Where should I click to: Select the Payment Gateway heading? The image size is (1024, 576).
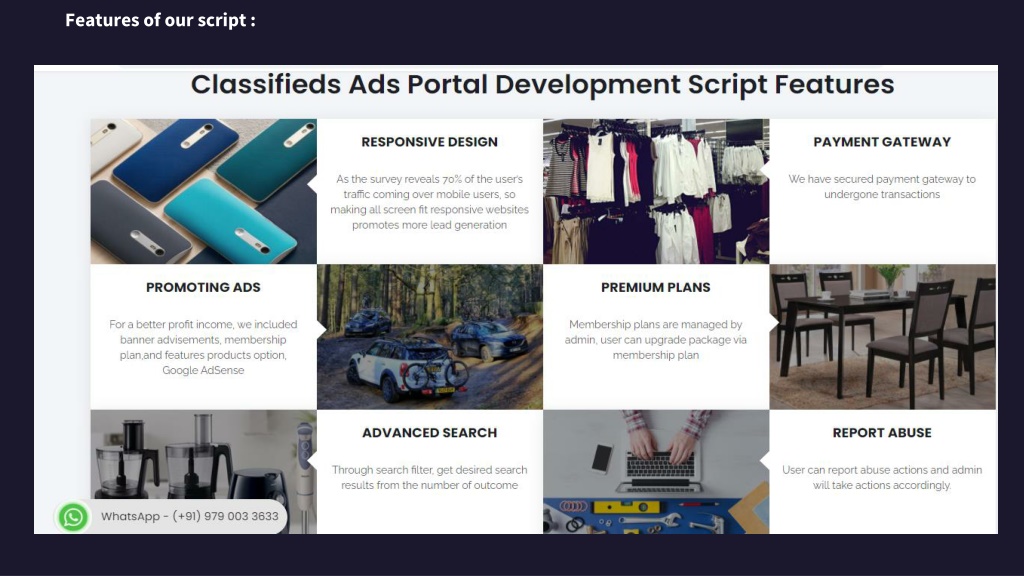(x=882, y=142)
